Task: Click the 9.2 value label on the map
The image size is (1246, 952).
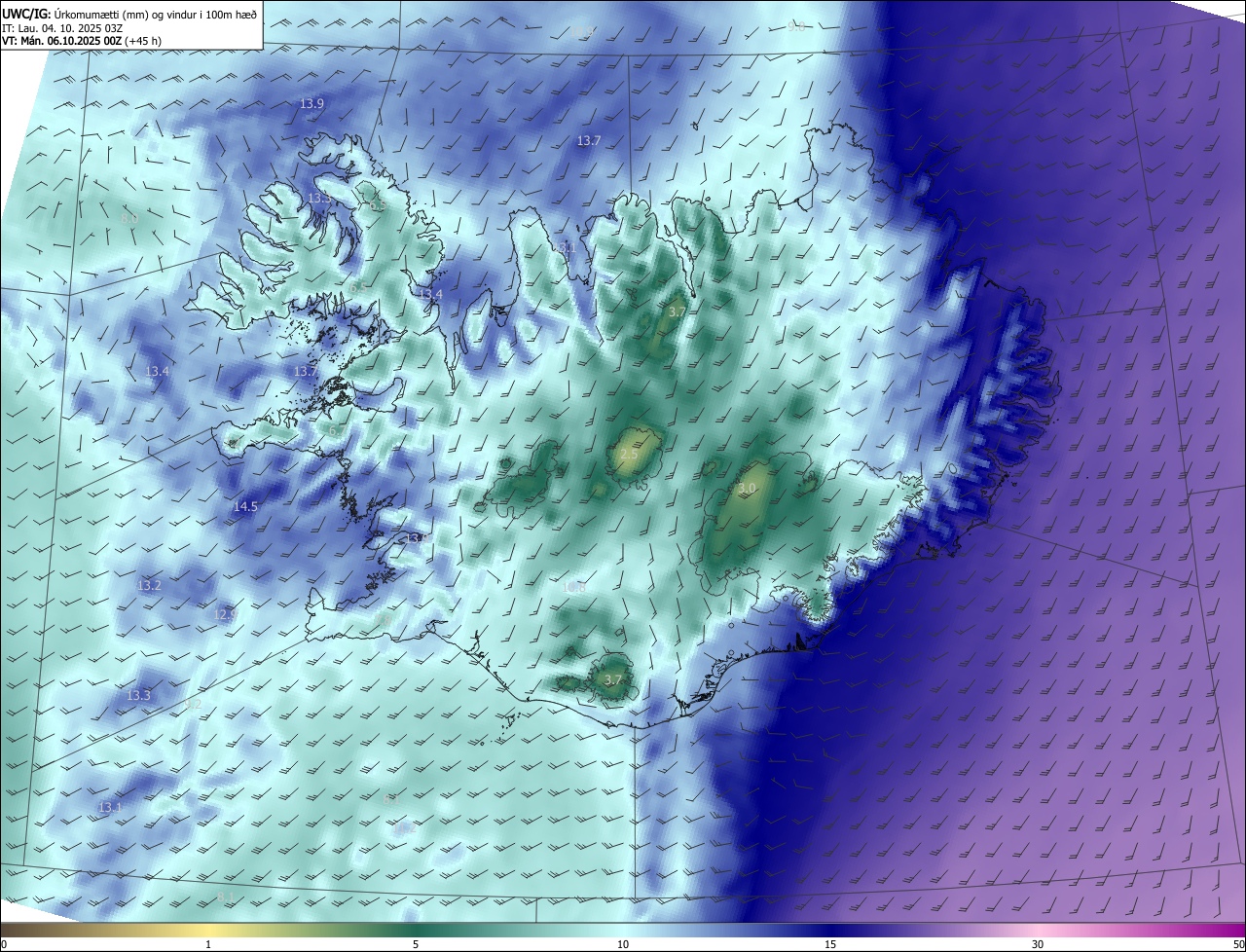Action: click(193, 703)
